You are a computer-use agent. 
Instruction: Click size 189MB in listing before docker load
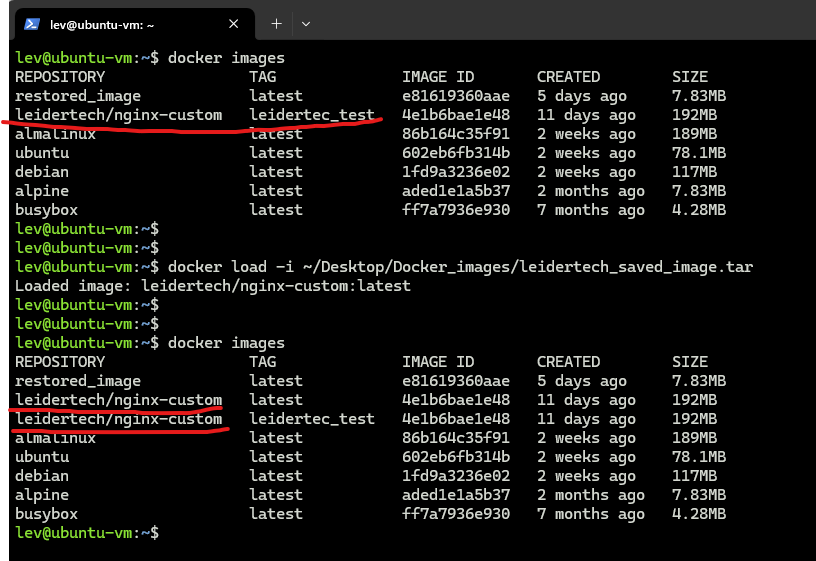pos(694,134)
